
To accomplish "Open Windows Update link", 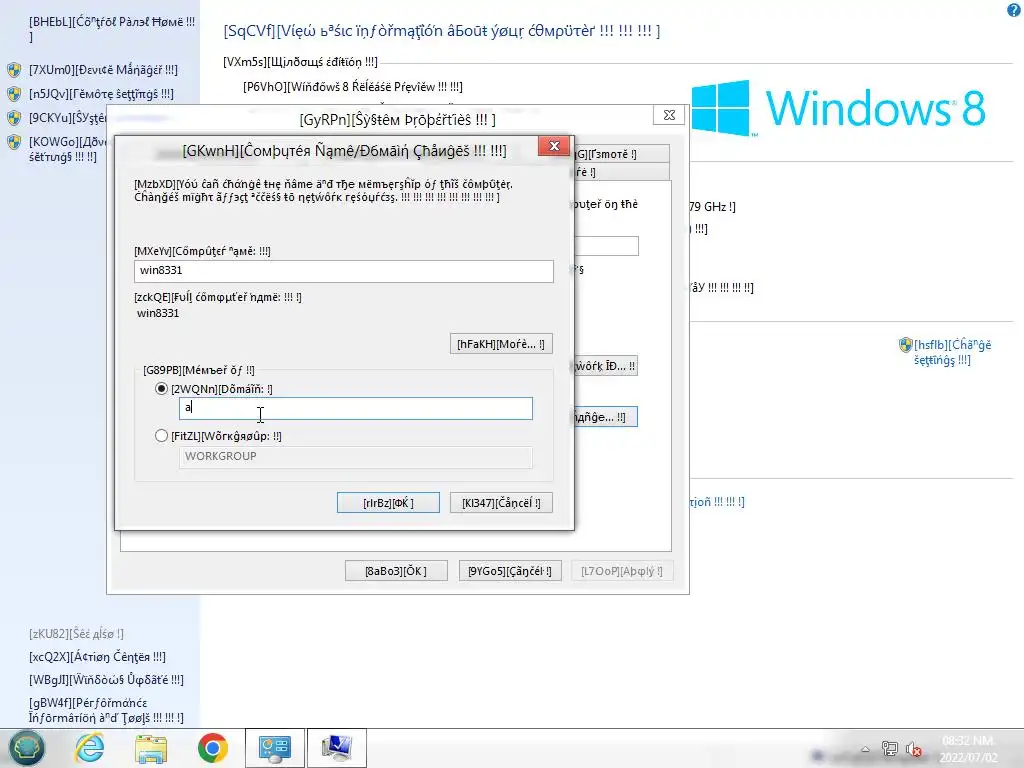I will (x=106, y=680).
